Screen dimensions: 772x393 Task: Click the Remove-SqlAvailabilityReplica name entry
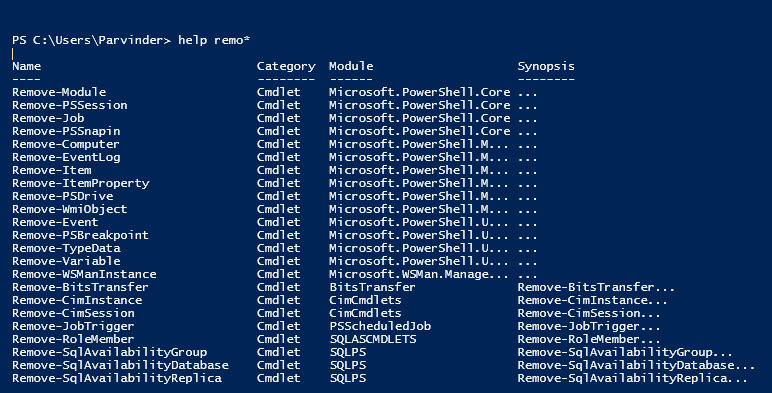coord(117,378)
